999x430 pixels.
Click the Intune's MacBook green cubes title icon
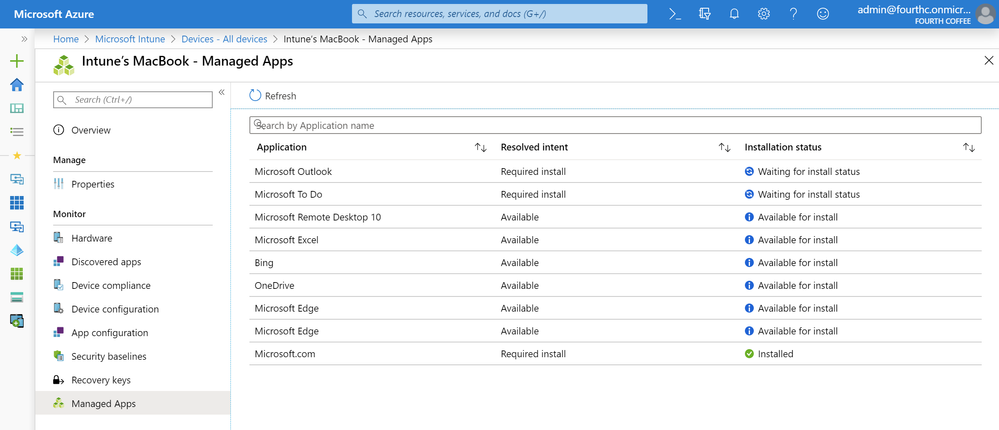[x=64, y=64]
